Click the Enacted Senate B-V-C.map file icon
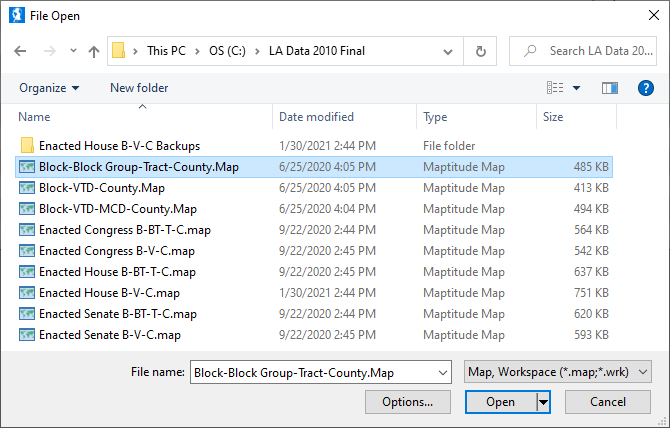Screen dimensions: 670x428 (27, 335)
